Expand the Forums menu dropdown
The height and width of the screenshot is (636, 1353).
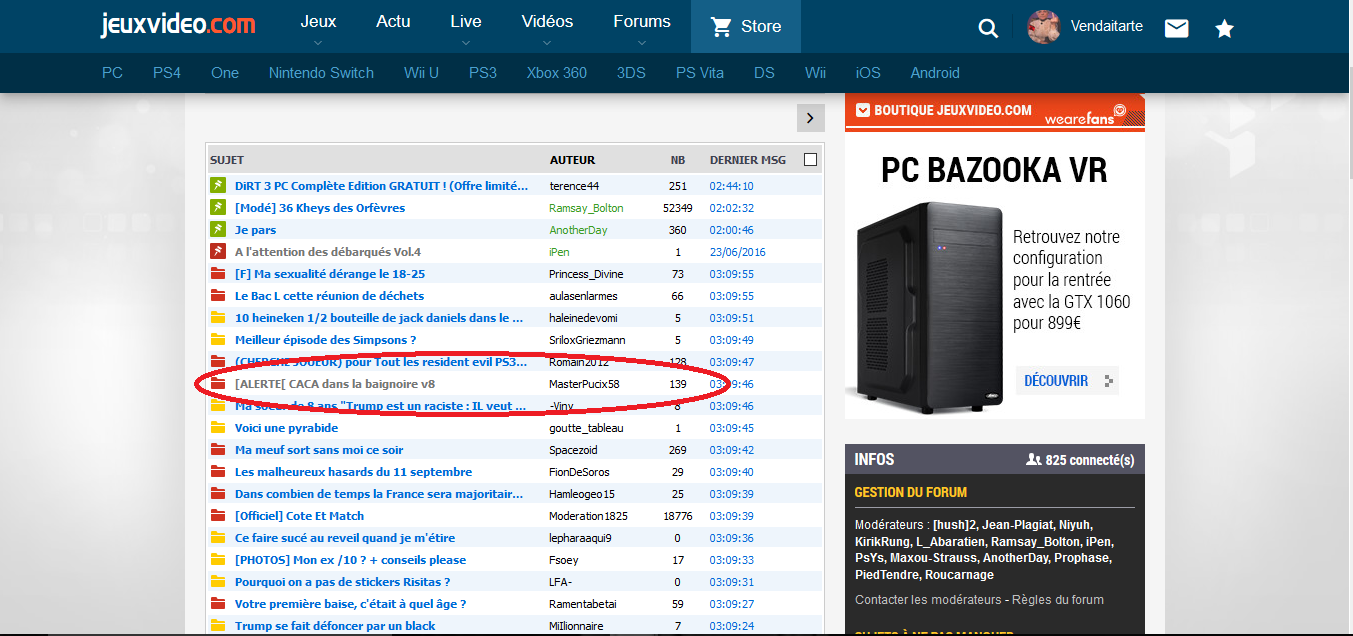(x=642, y=27)
